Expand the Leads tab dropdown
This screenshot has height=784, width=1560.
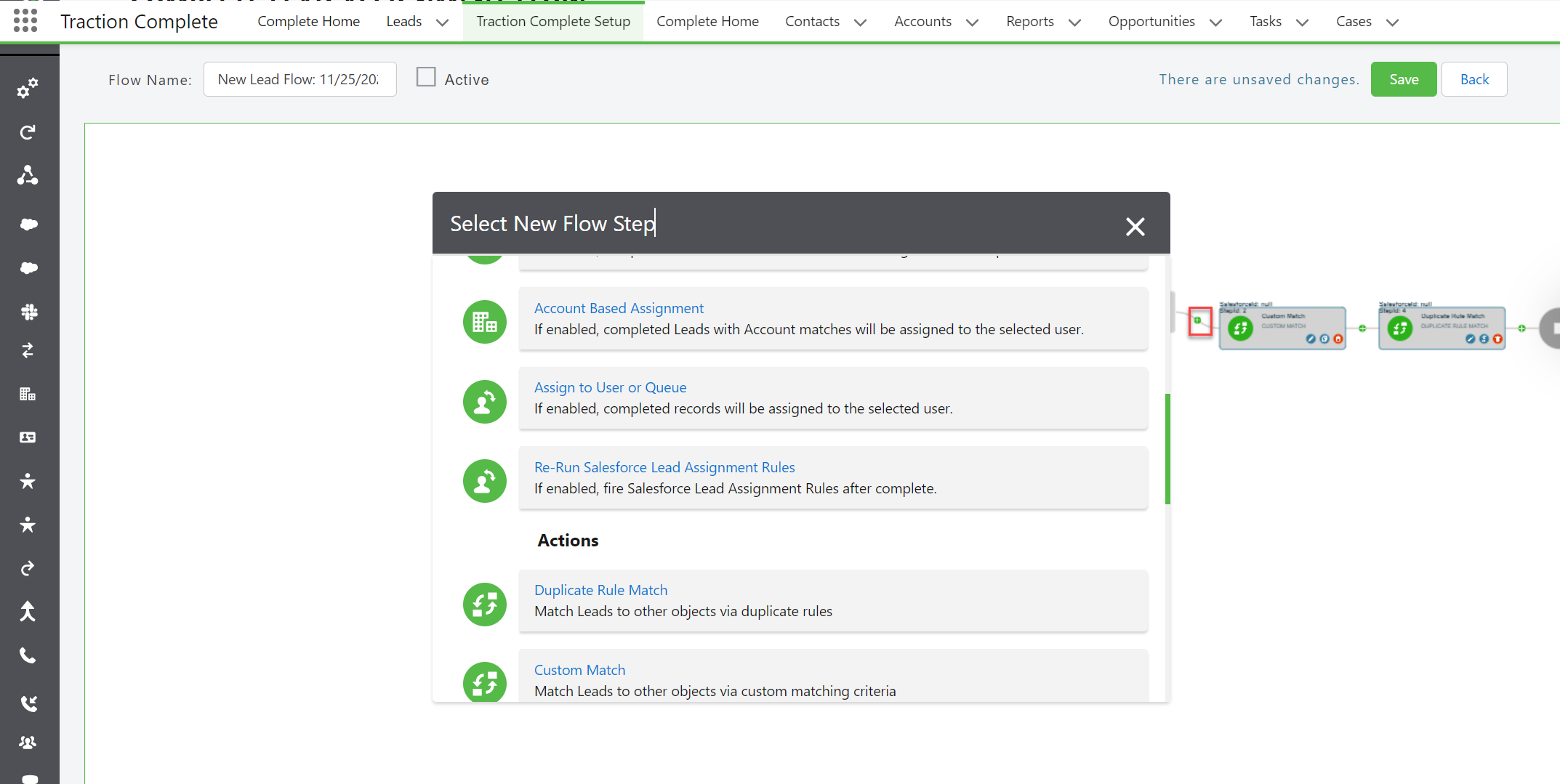pyautogui.click(x=442, y=23)
